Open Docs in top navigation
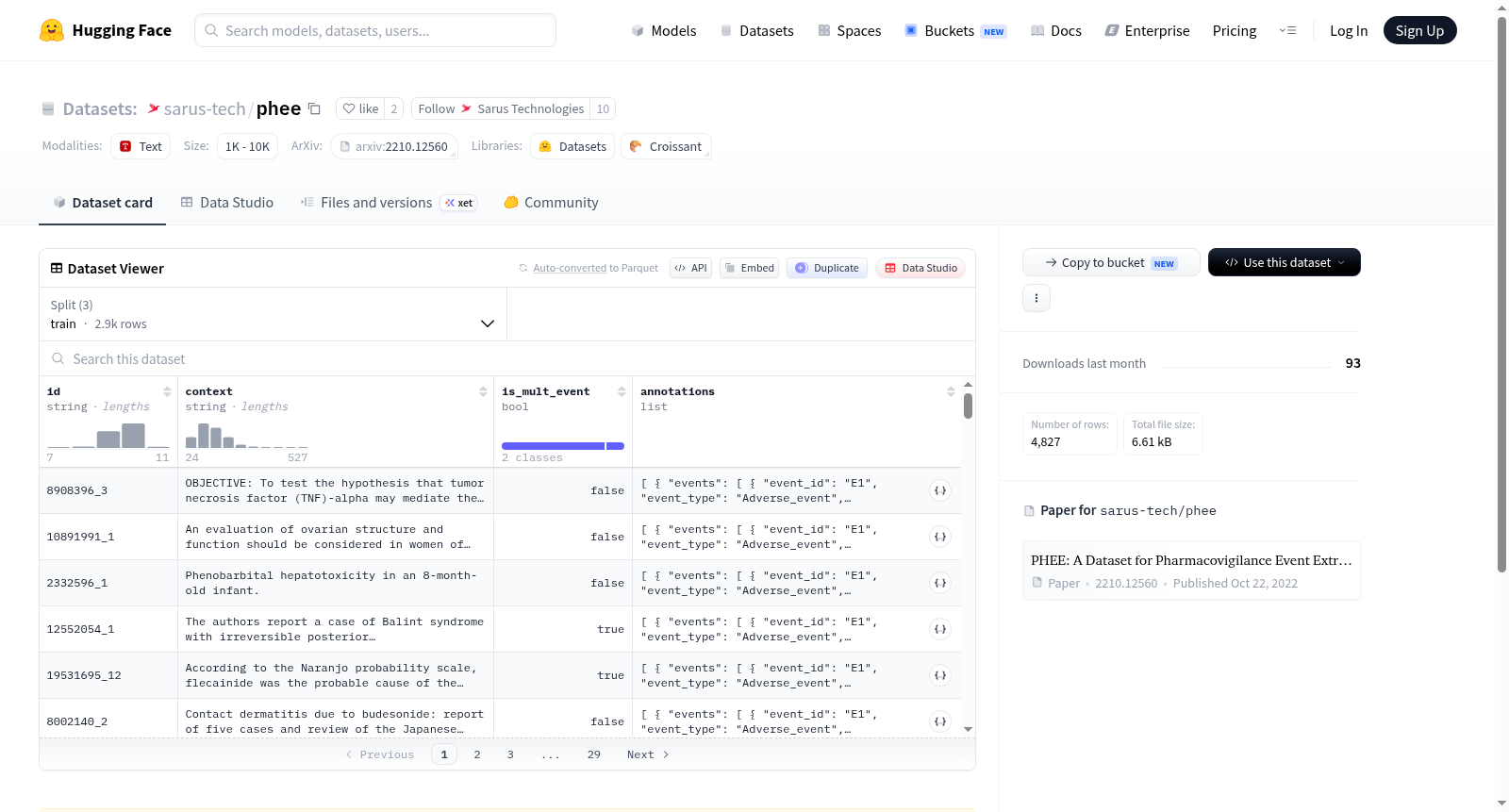The height and width of the screenshot is (812, 1509). (1055, 31)
